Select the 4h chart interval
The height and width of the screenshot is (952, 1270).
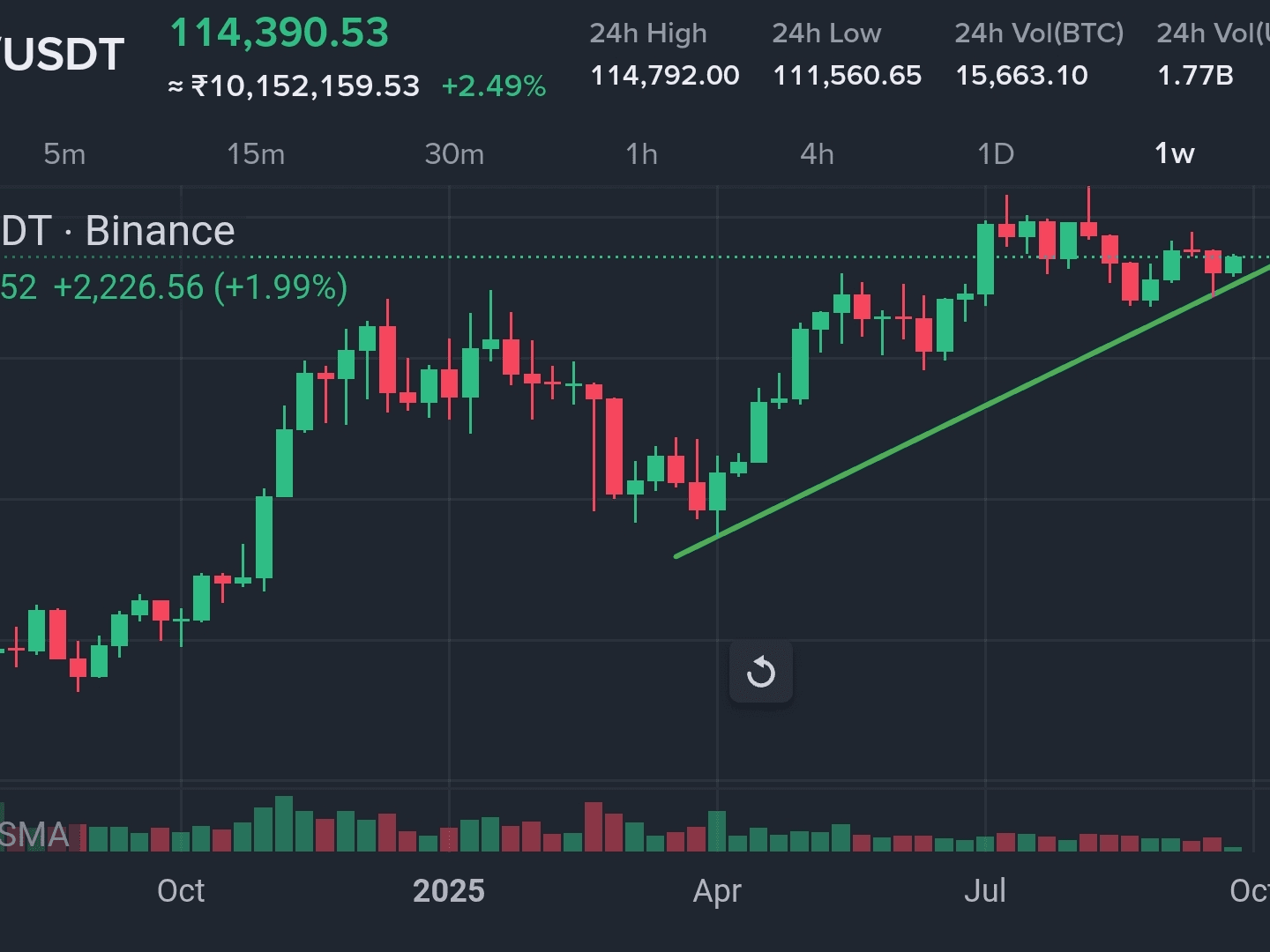(817, 154)
